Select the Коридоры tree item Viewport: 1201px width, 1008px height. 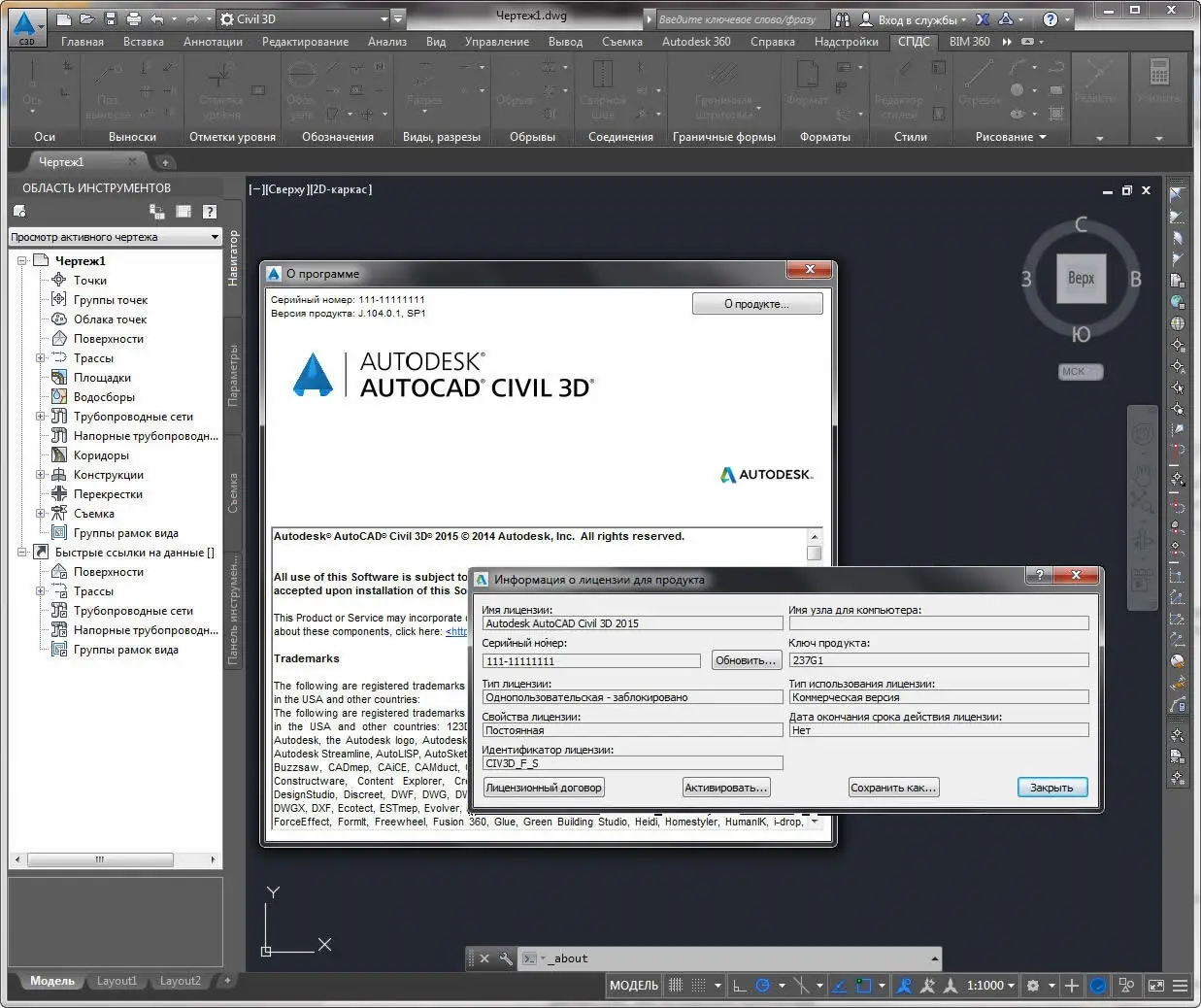click(x=101, y=455)
